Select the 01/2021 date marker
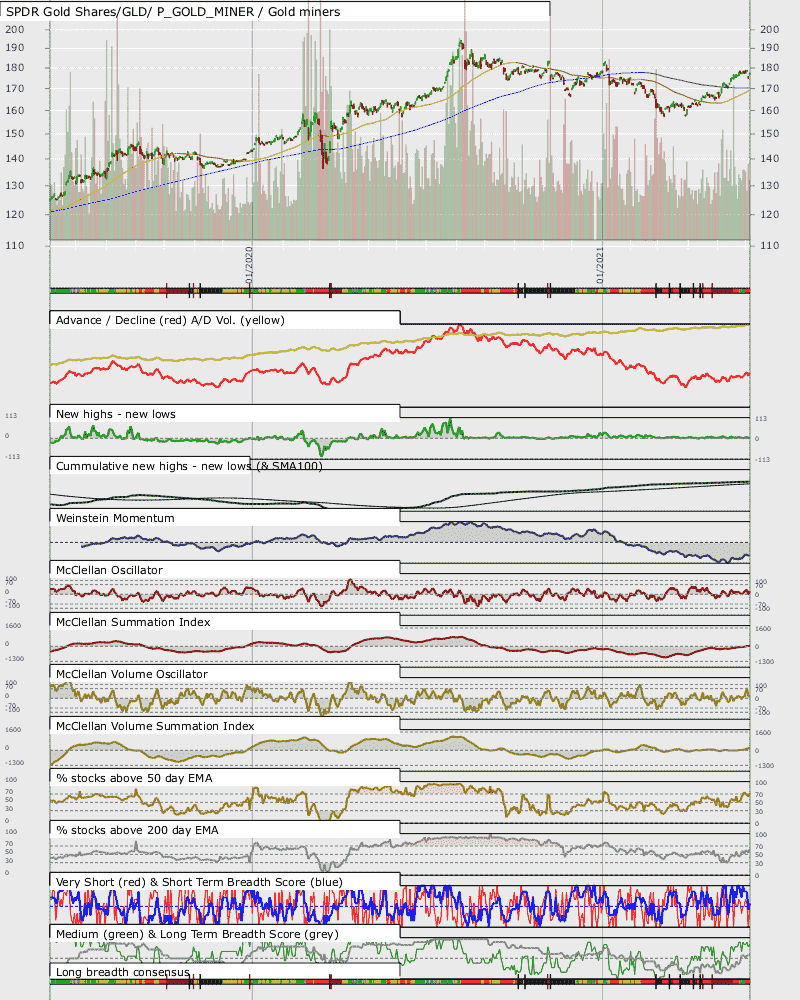Screen dimensions: 800x1000 600,265
